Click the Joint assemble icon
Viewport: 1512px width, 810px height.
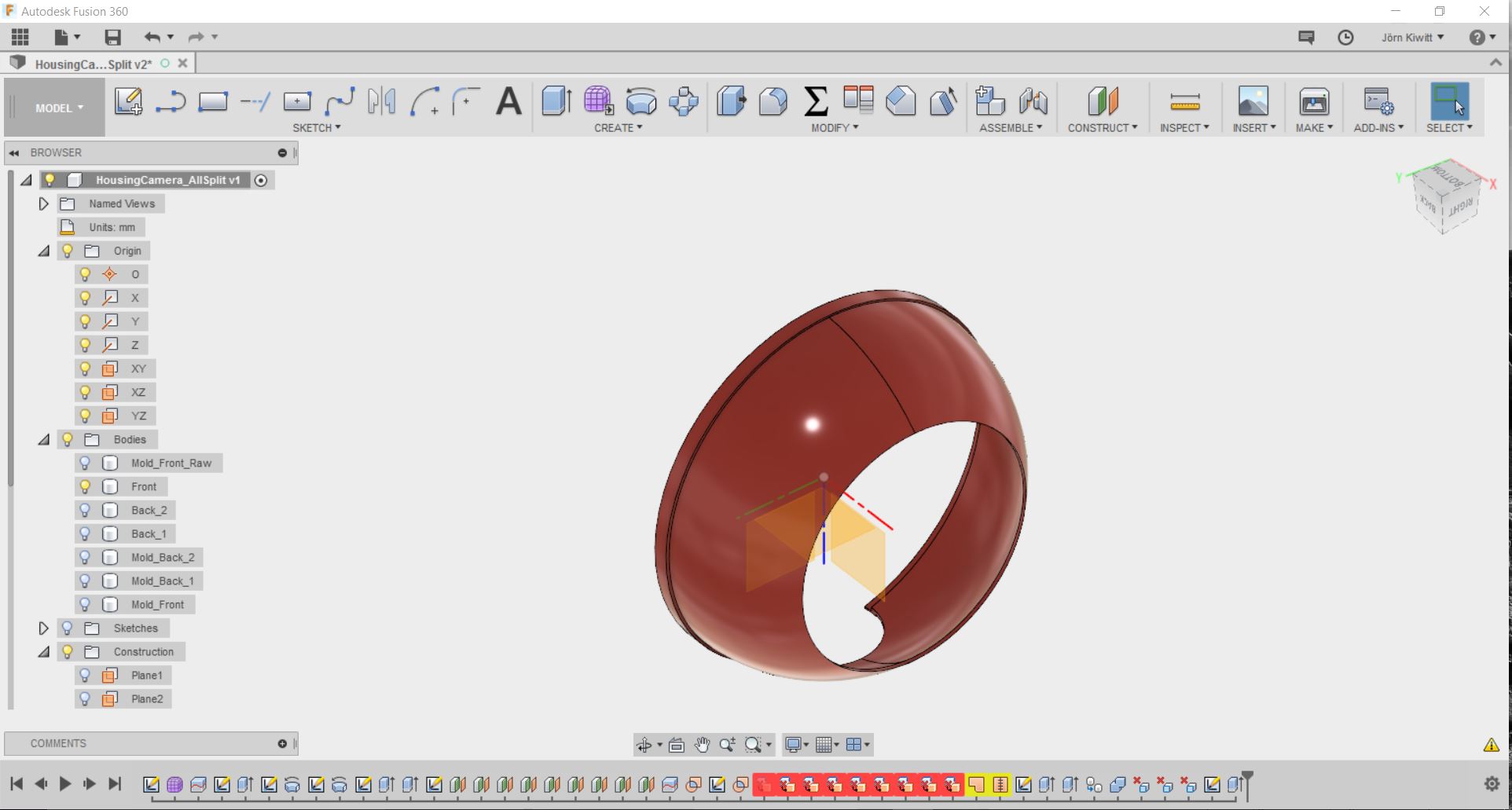point(1033,101)
